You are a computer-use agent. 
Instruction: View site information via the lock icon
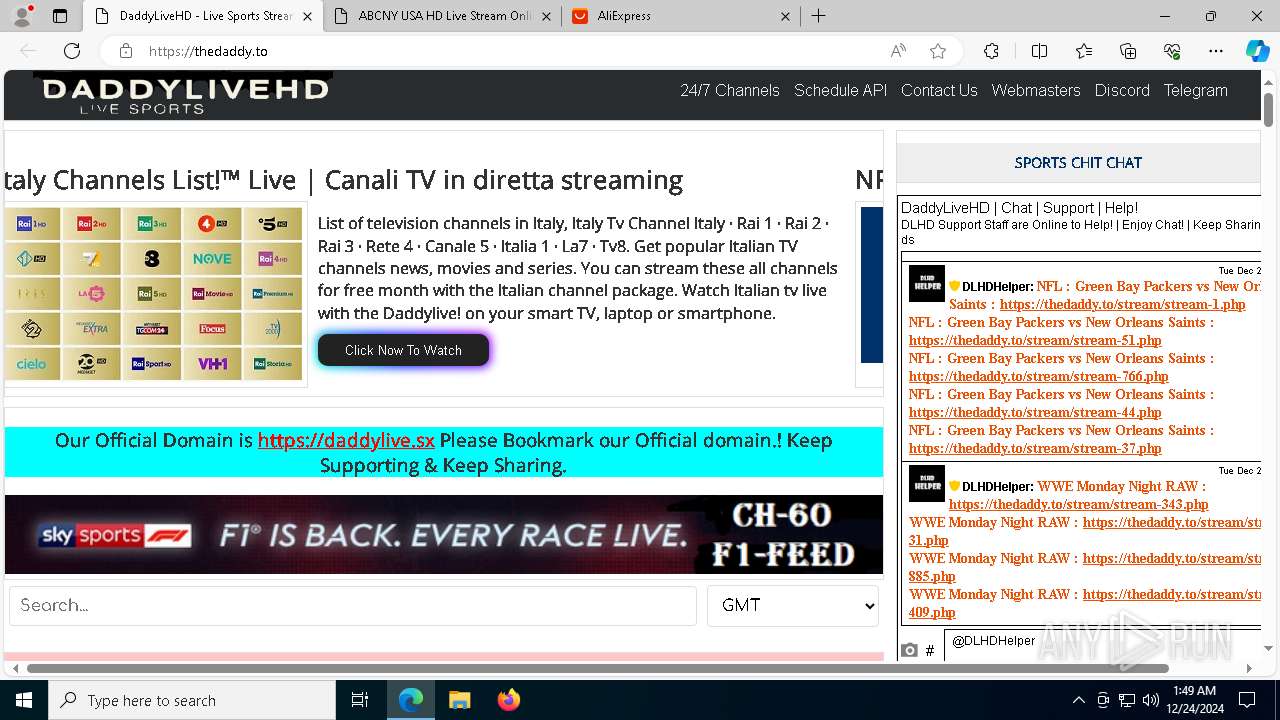pyautogui.click(x=125, y=51)
